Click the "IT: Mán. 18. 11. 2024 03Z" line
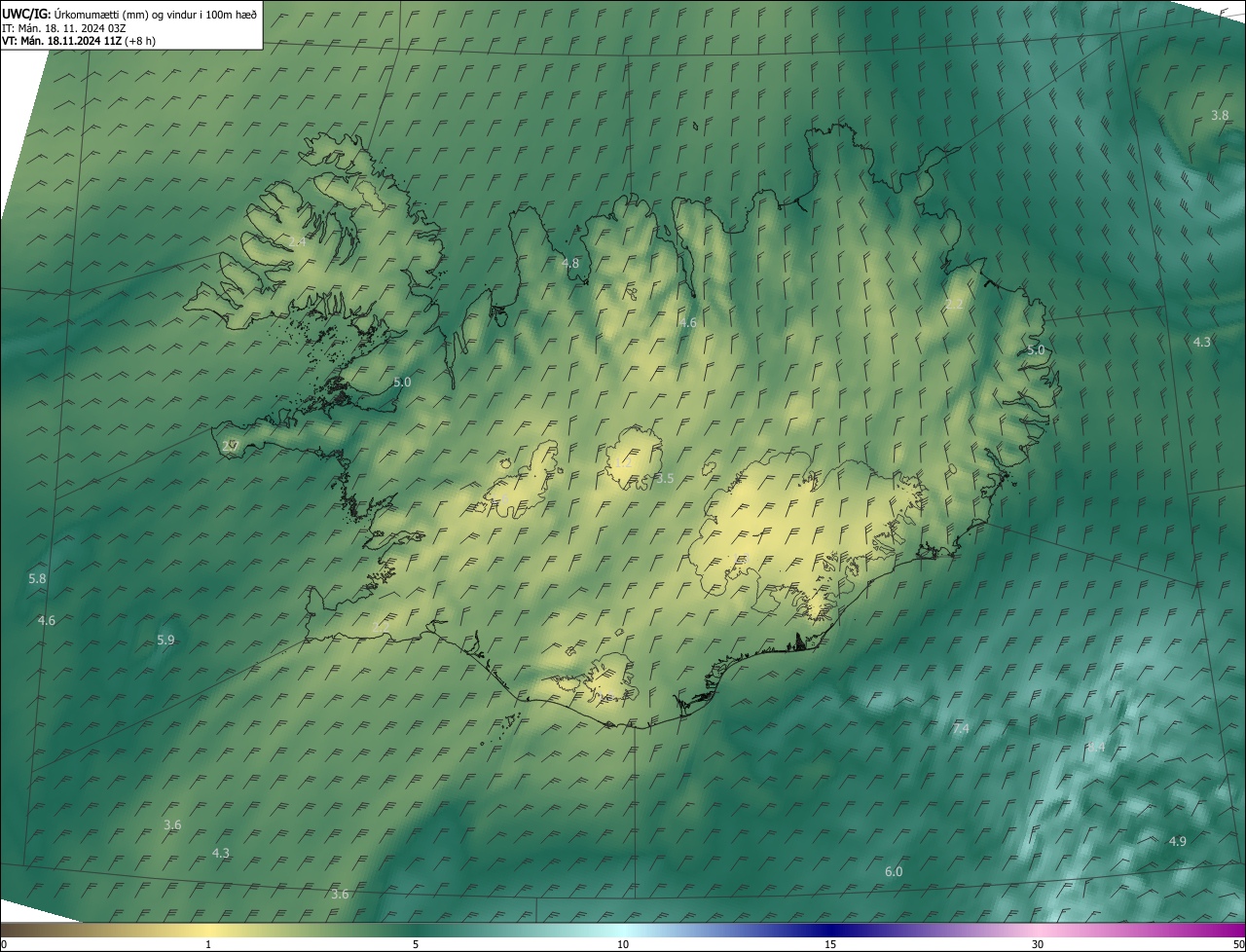Viewport: 1246px width, 952px height. 63,28
